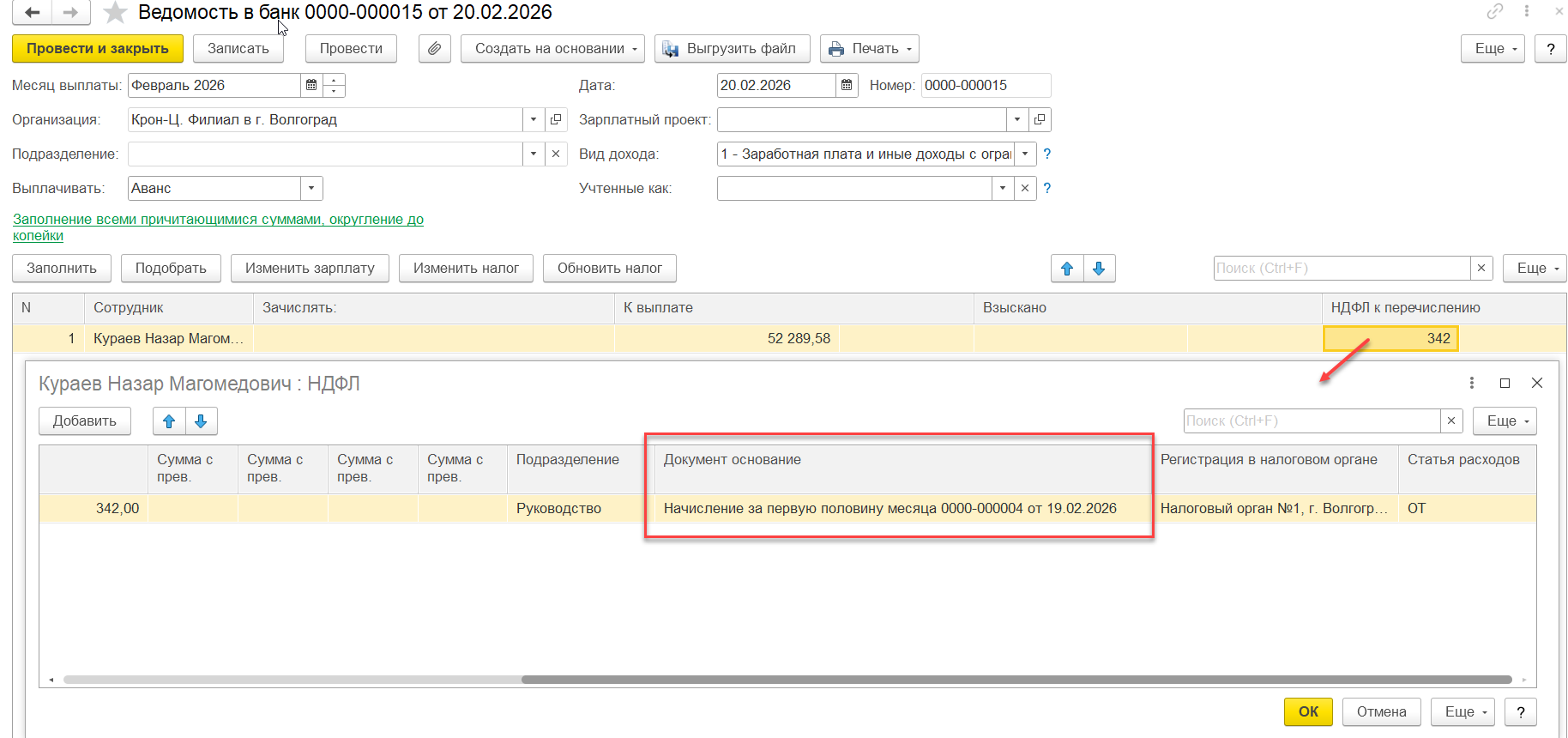Image resolution: width=1568 pixels, height=738 pixels.
Task: Open attached files via paperclip icon
Action: [435, 49]
